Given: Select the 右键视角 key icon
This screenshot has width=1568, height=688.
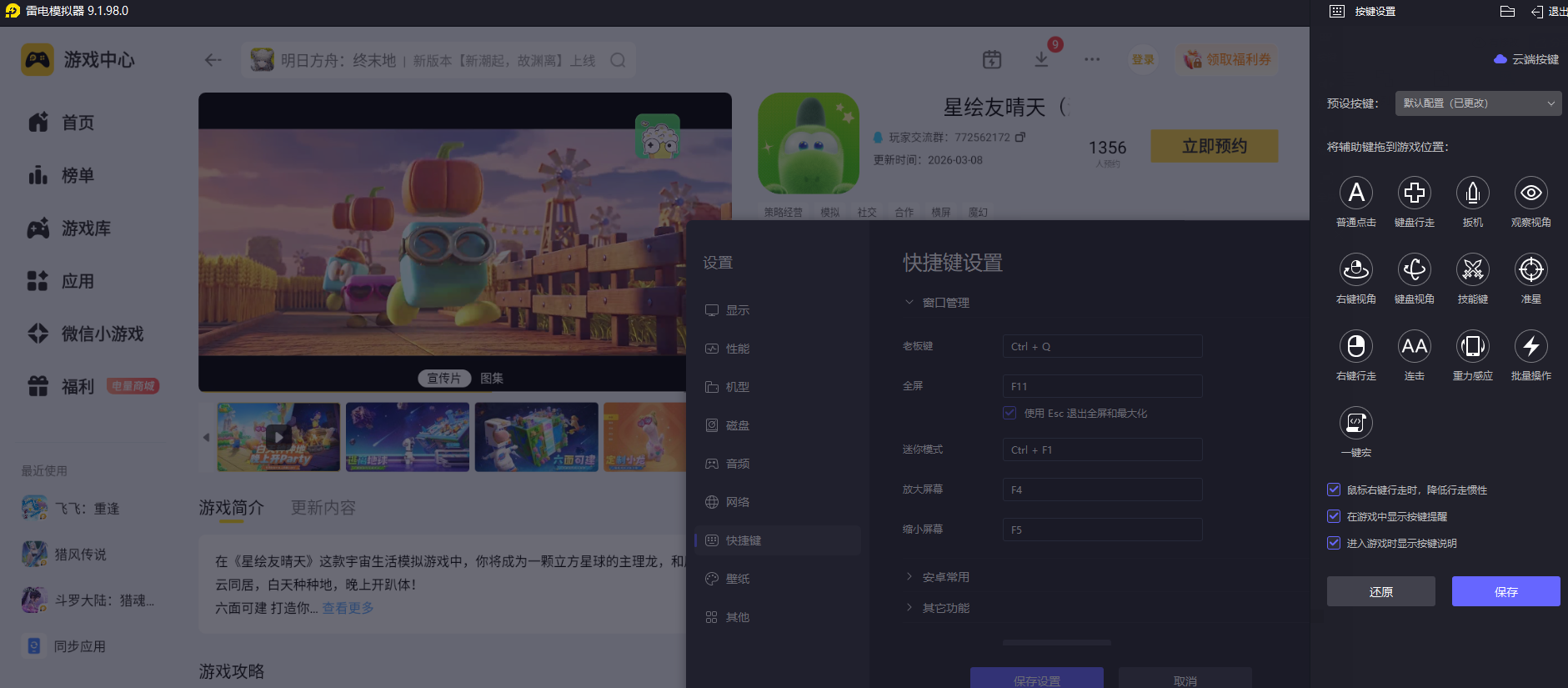Looking at the screenshot, I should (1356, 269).
